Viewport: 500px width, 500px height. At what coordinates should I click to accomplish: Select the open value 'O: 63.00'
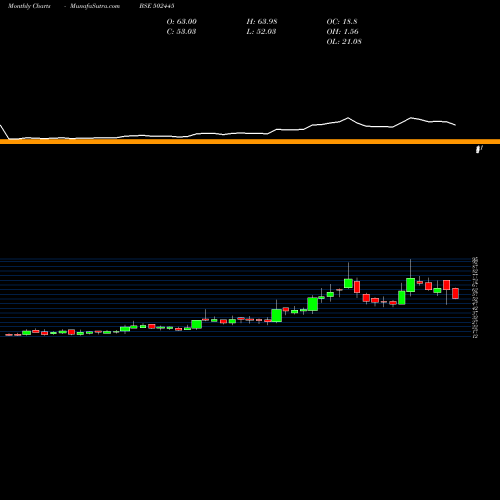(x=182, y=22)
